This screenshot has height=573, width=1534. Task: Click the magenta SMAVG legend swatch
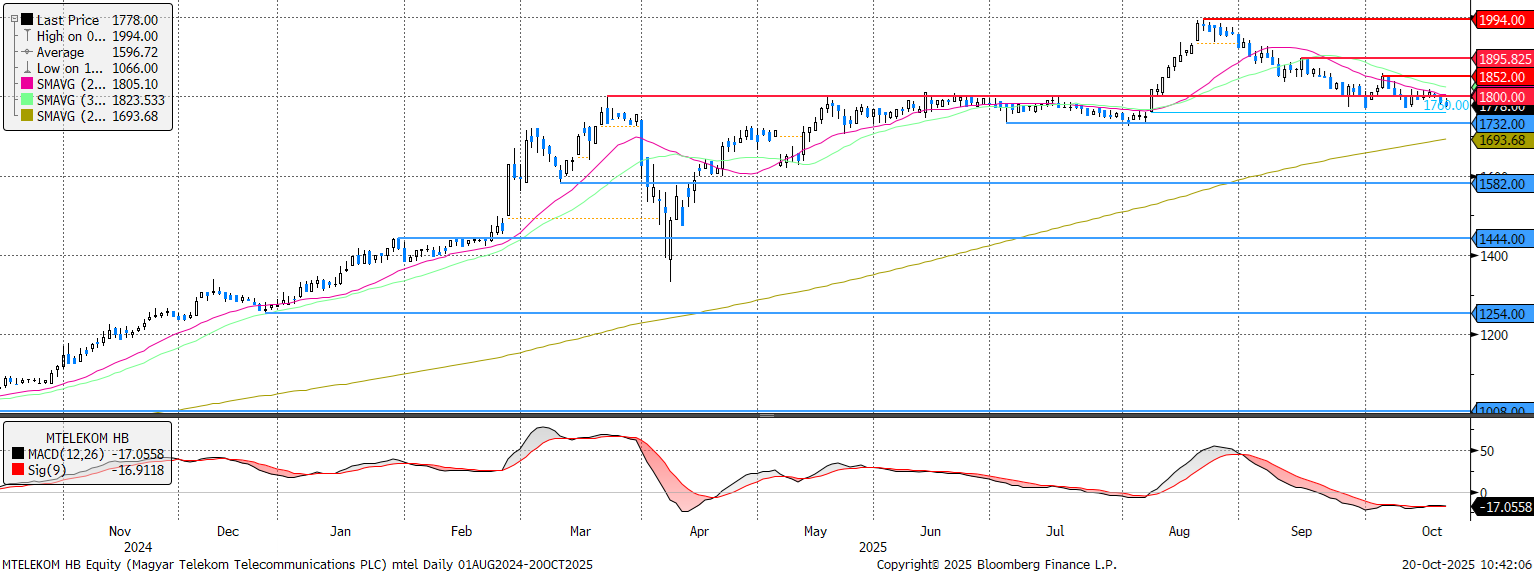25,84
